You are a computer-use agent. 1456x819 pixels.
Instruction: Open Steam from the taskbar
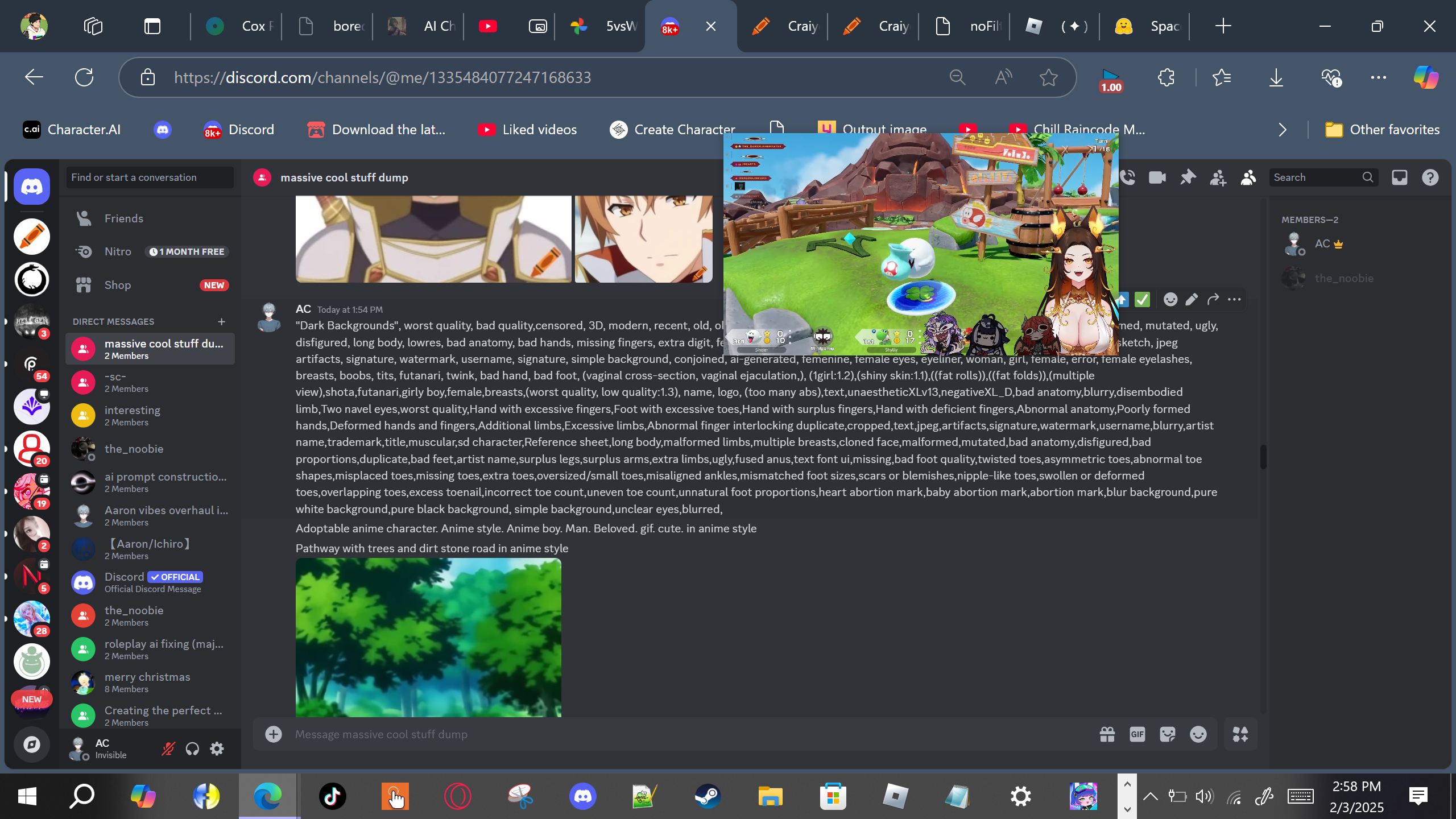click(708, 796)
